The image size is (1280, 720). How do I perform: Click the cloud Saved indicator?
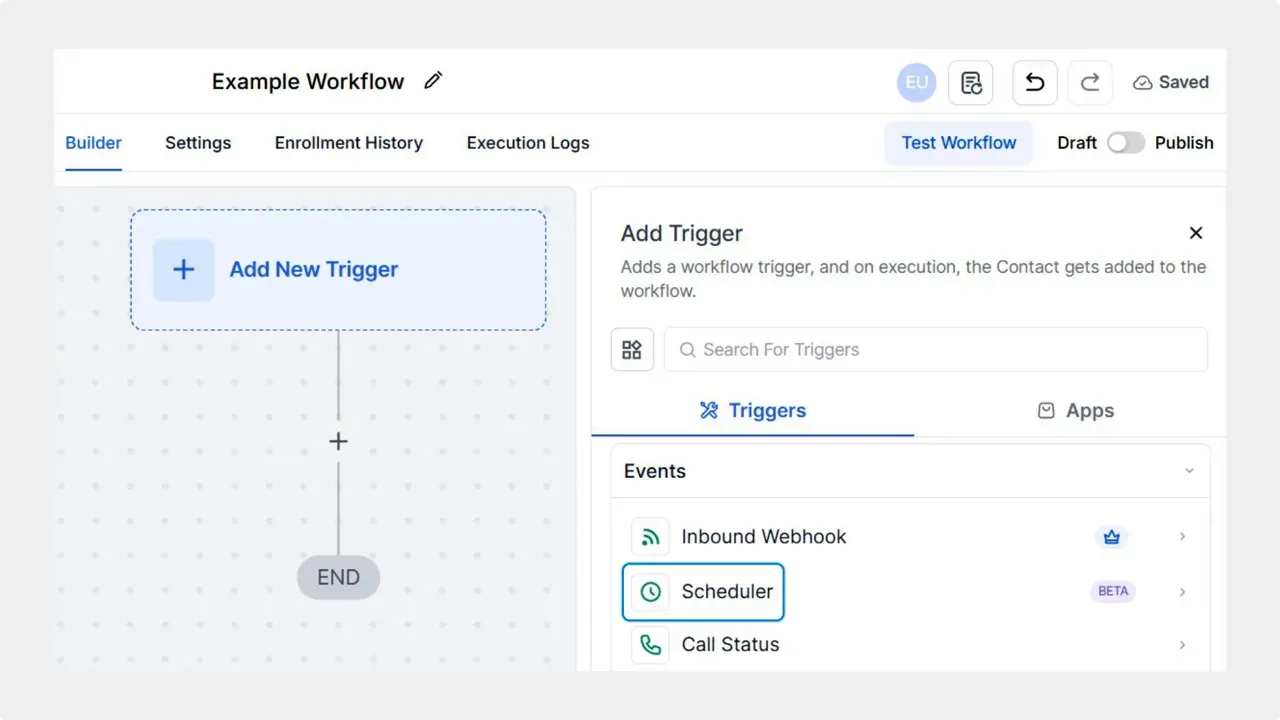click(x=1169, y=82)
